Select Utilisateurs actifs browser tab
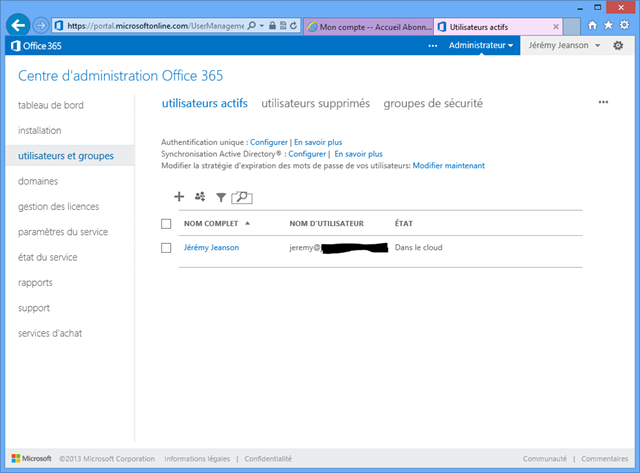640x473 pixels. [x=498, y=27]
